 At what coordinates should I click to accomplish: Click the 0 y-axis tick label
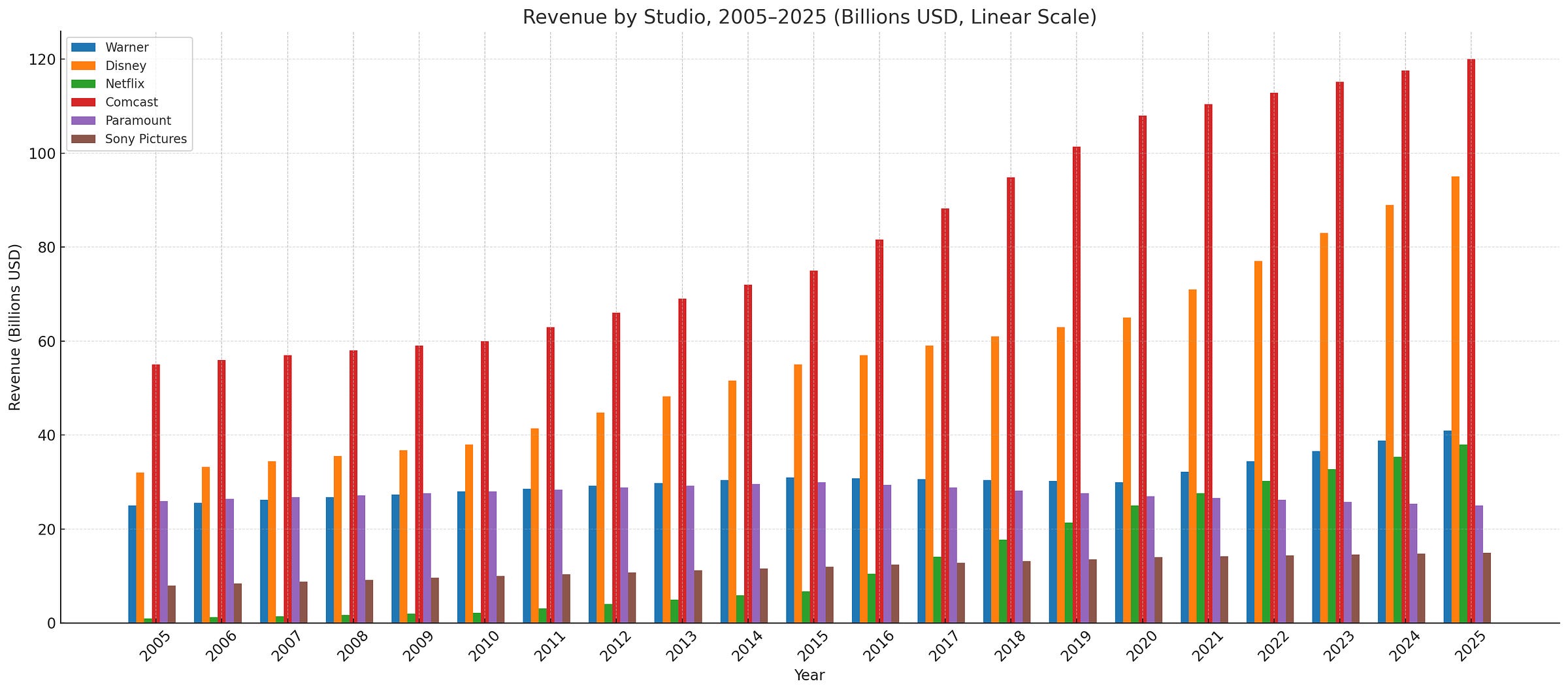point(52,623)
